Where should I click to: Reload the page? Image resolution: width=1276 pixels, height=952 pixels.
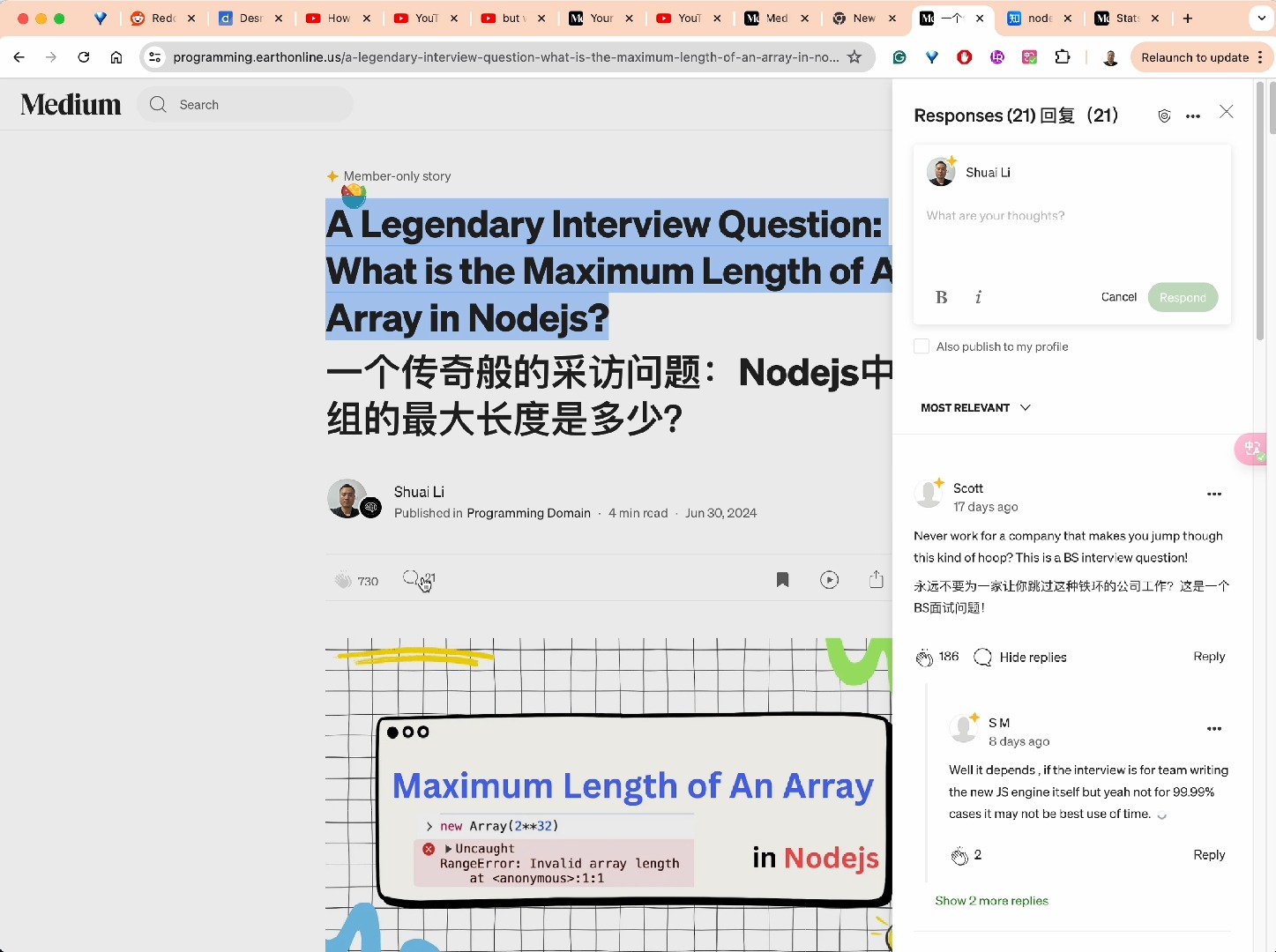tap(84, 57)
